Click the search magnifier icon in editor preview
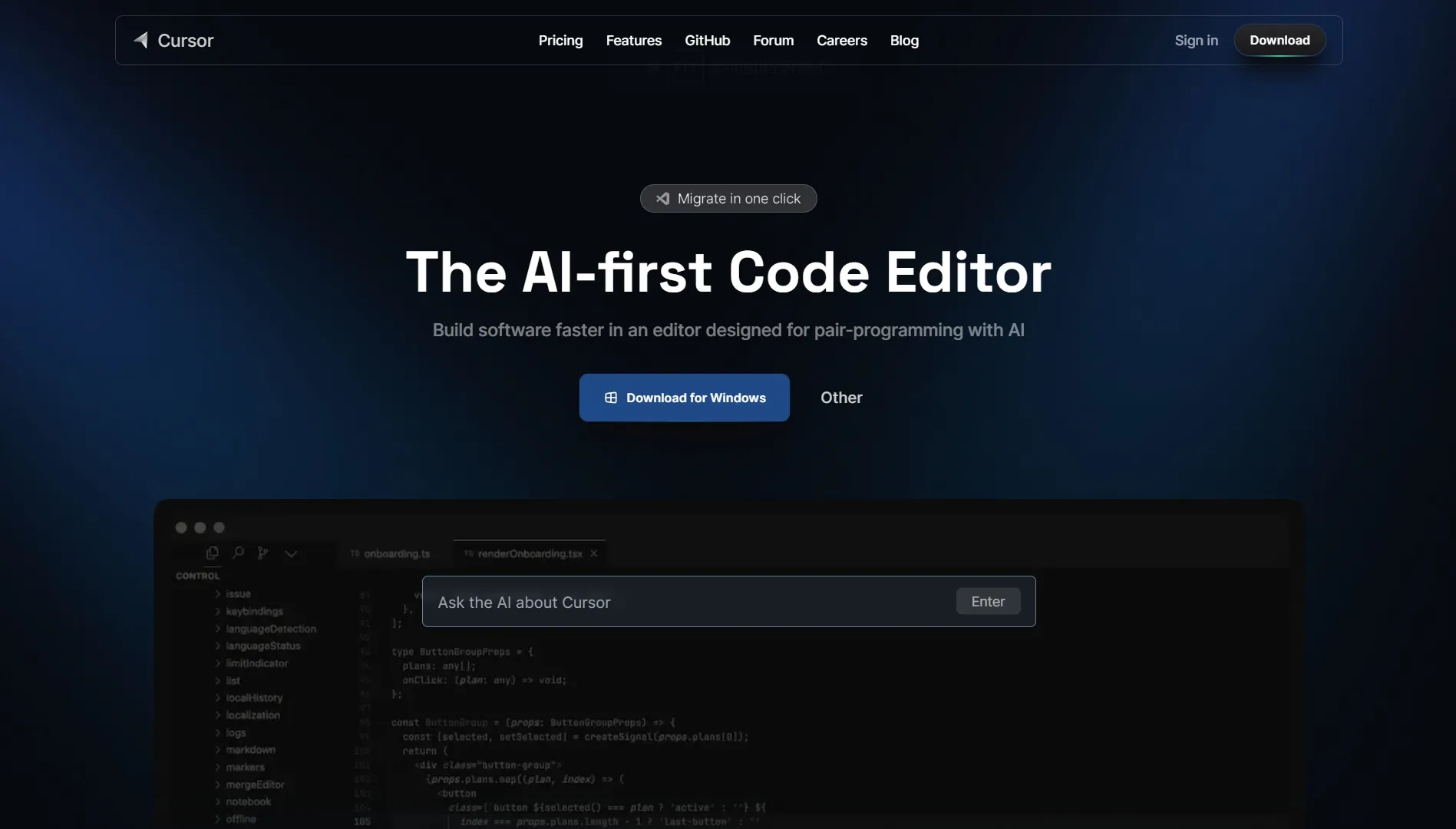Image resolution: width=1456 pixels, height=829 pixels. click(239, 553)
